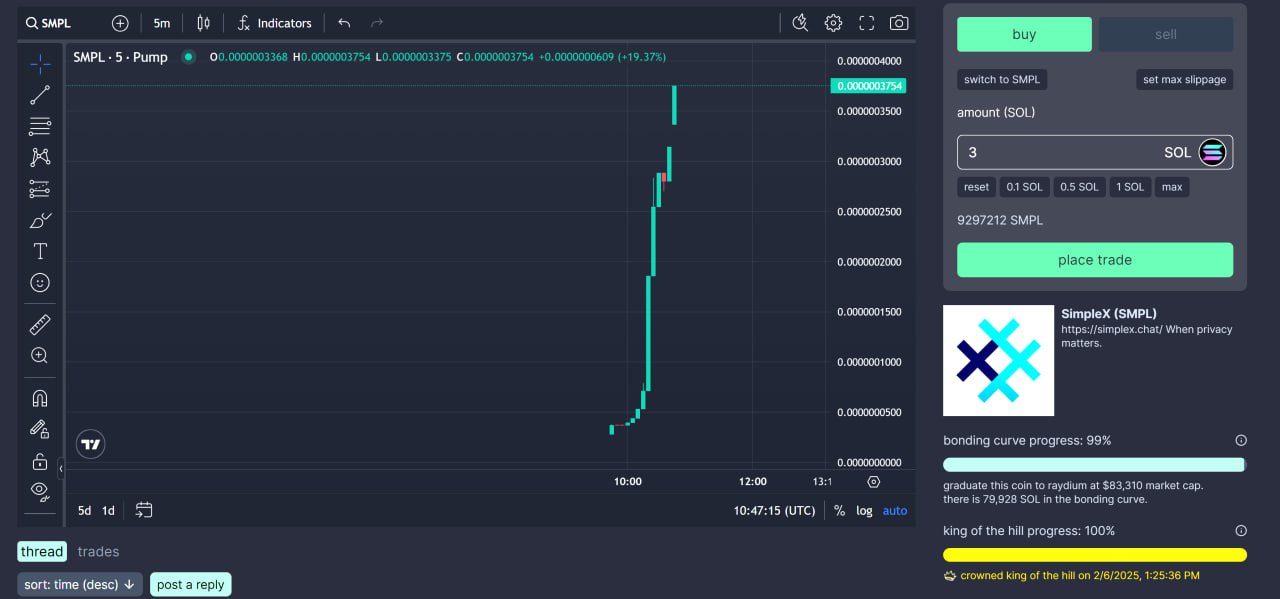
Task: Select the forecasting and measurement tool
Action: (40, 189)
